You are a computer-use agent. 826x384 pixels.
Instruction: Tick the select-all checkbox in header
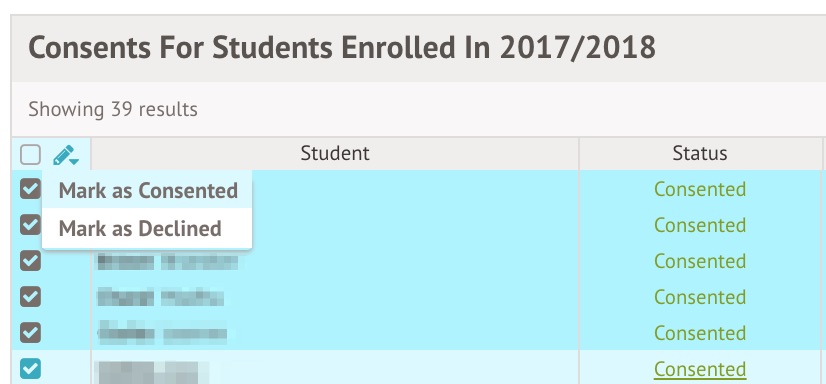(31, 155)
